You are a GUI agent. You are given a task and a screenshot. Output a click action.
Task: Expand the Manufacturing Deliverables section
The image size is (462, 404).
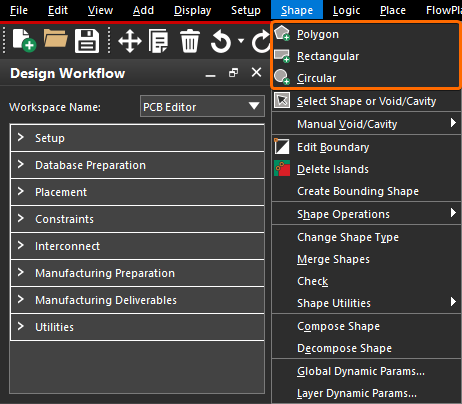tap(137, 300)
